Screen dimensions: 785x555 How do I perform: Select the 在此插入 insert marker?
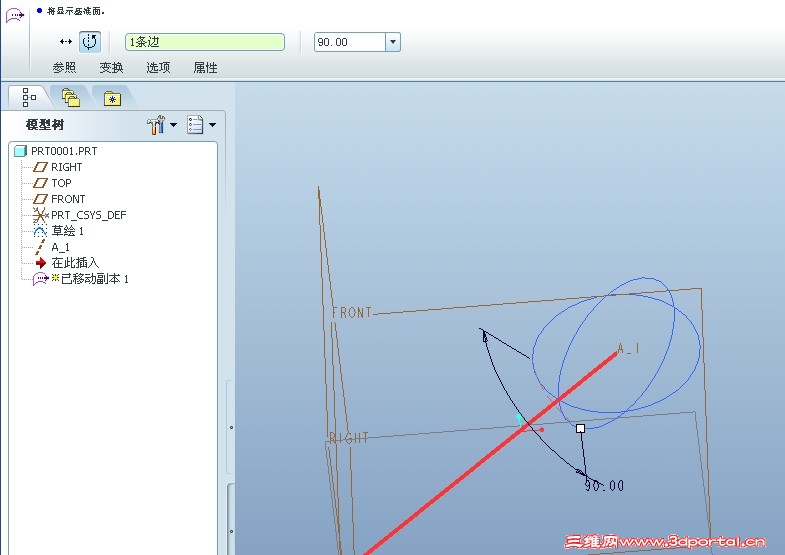(x=75, y=263)
